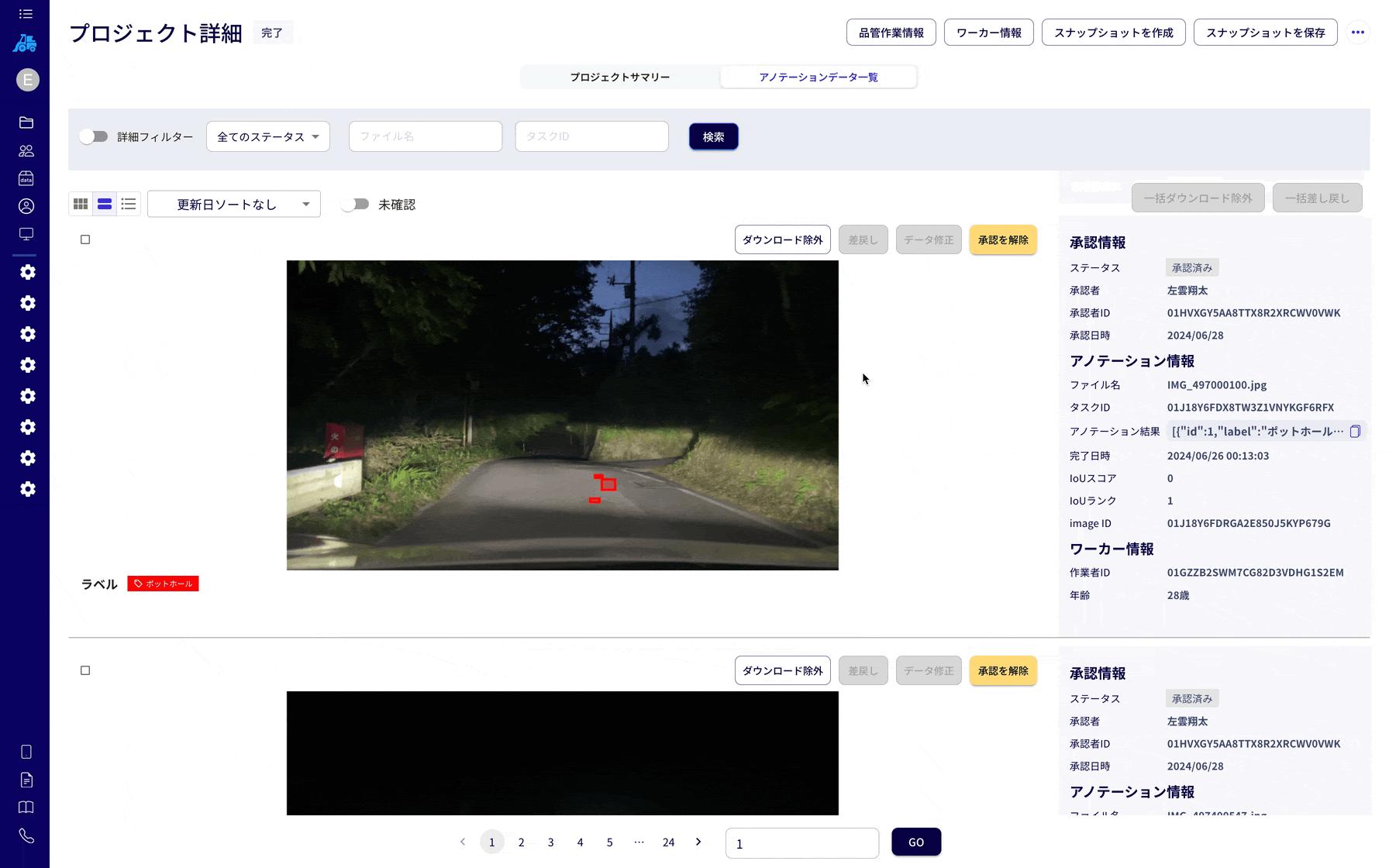The image size is (1389, 868).
Task: Enable the 詳細フィルター toggle
Action: pyautogui.click(x=94, y=136)
